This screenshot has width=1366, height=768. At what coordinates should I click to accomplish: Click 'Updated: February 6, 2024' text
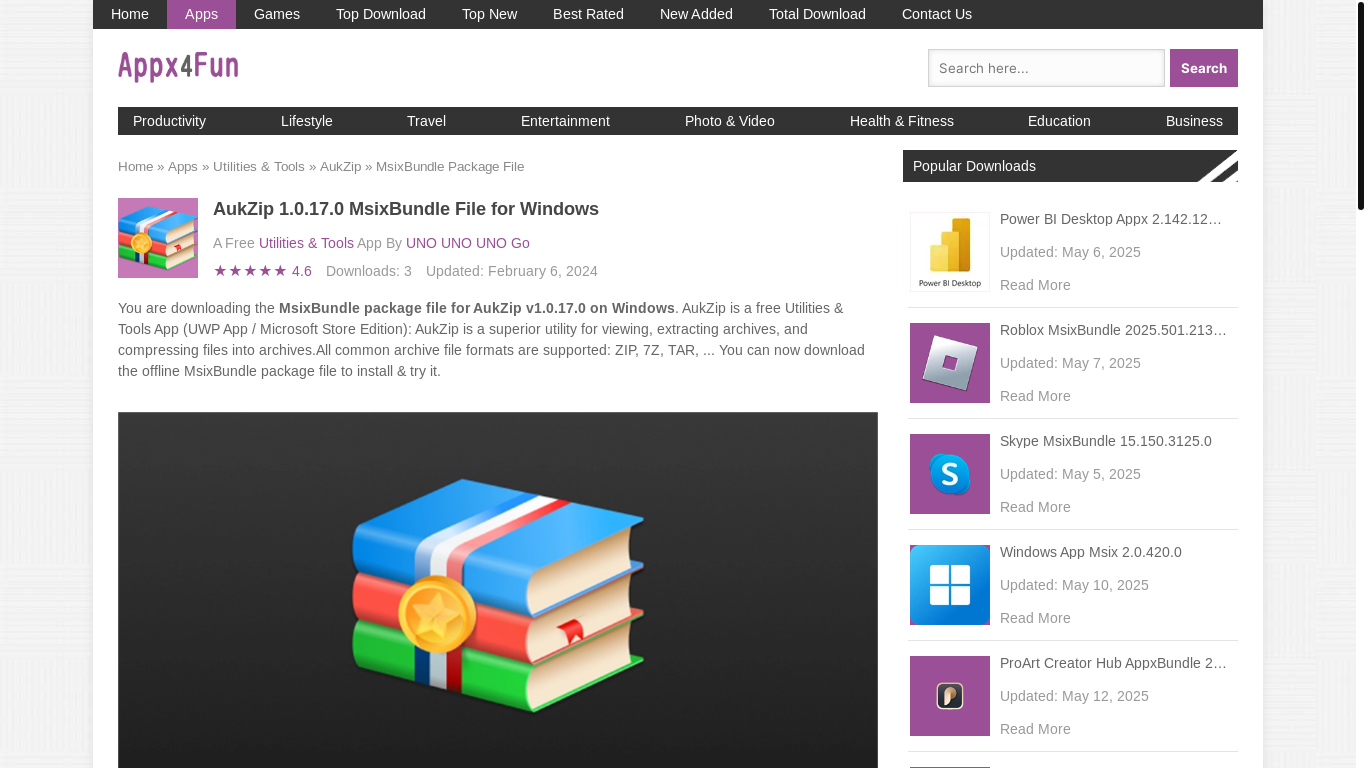click(512, 271)
